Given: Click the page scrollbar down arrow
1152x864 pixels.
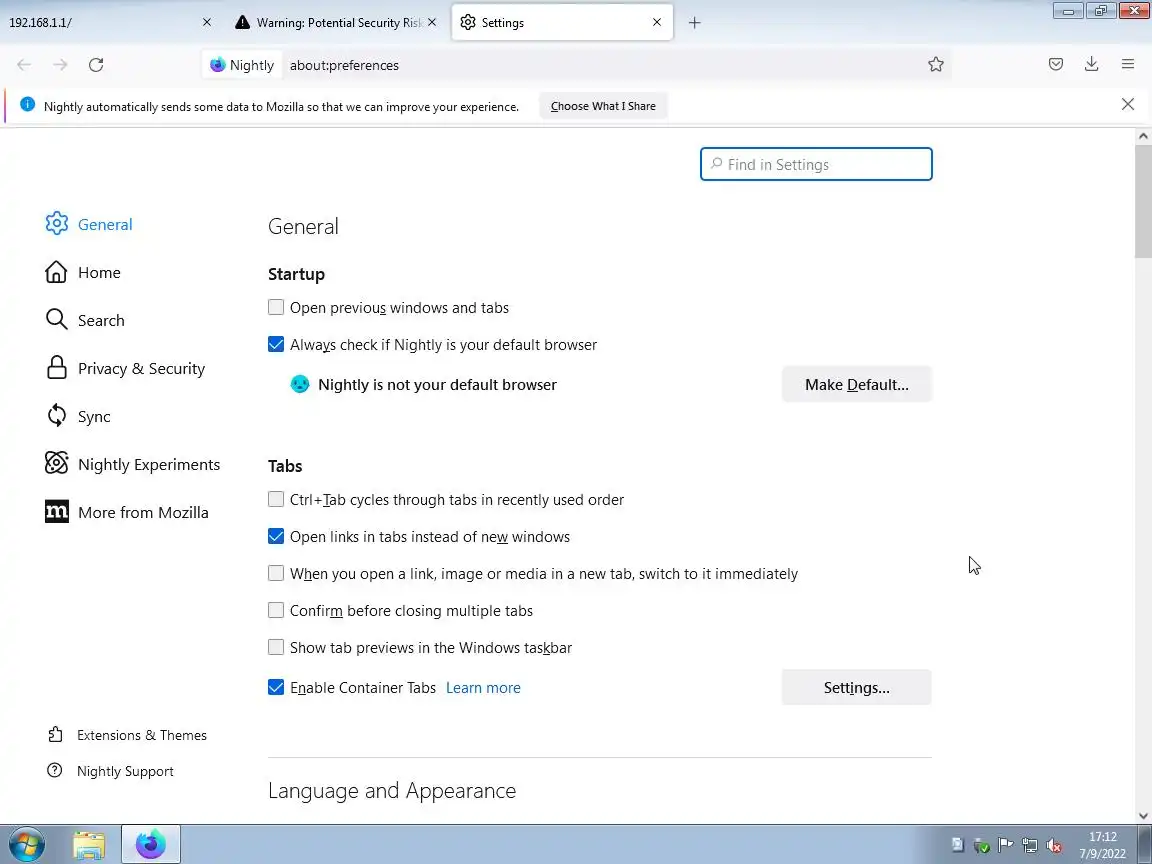Looking at the screenshot, I should pos(1142,816).
